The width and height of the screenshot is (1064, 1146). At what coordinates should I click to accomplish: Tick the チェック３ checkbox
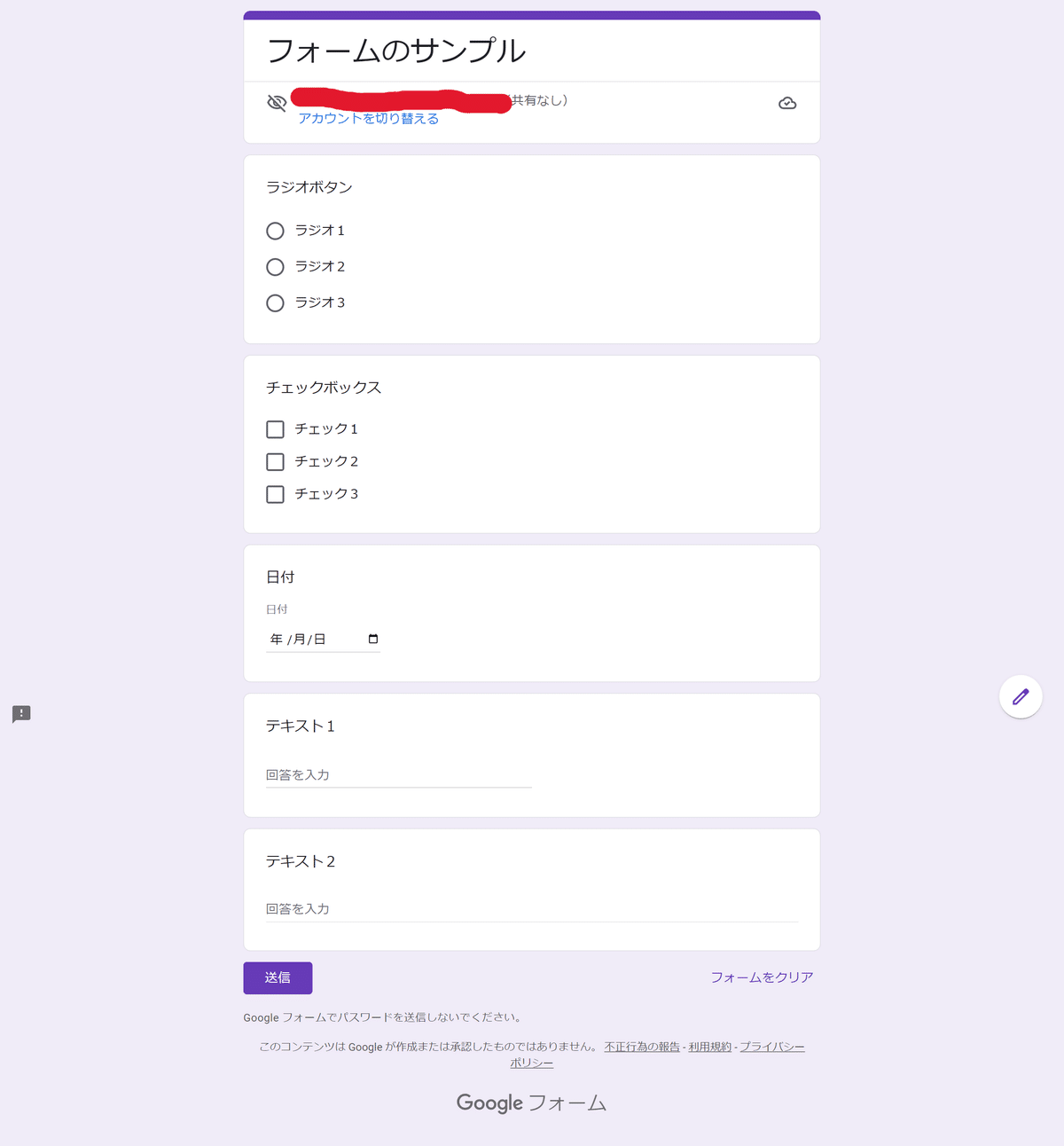[x=275, y=494]
